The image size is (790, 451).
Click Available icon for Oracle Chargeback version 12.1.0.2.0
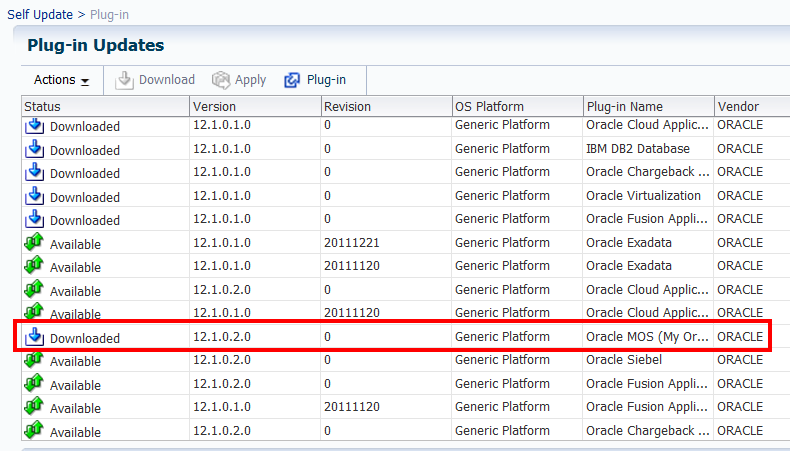click(34, 431)
